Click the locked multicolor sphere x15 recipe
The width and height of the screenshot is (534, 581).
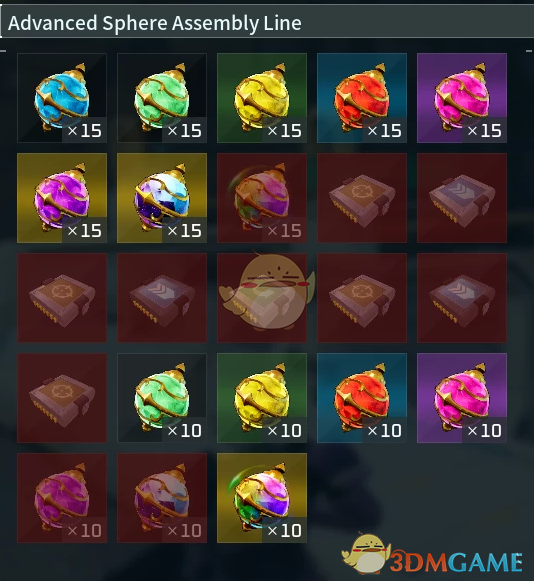coord(262,198)
